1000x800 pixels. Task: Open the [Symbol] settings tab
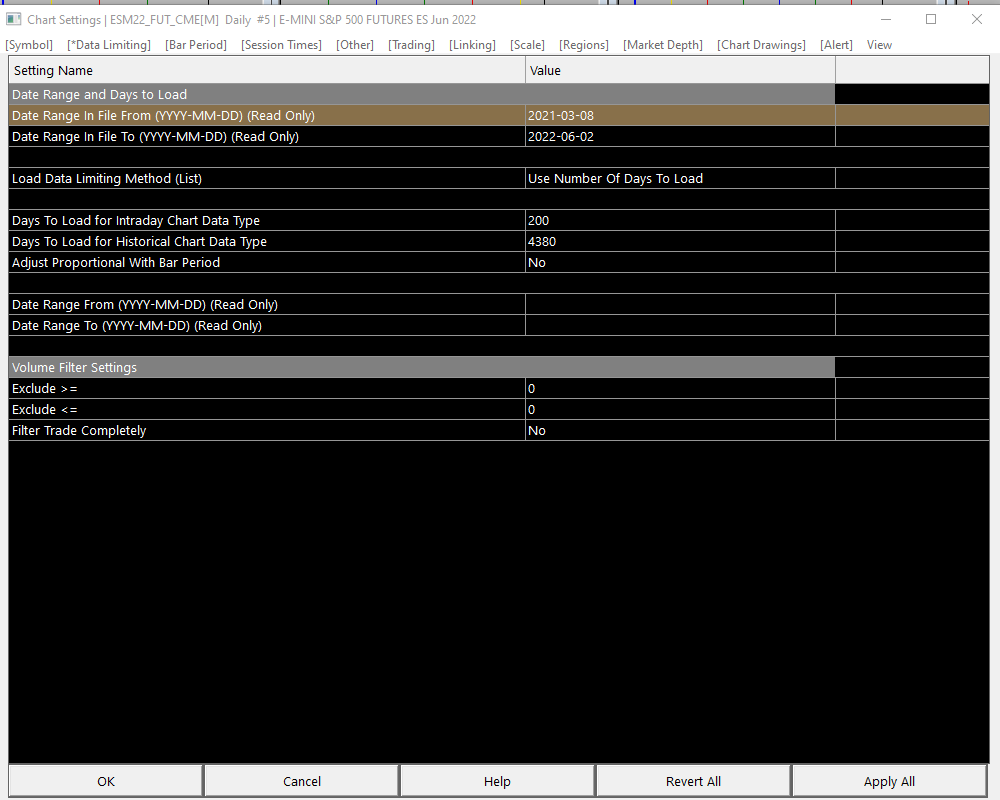[29, 45]
